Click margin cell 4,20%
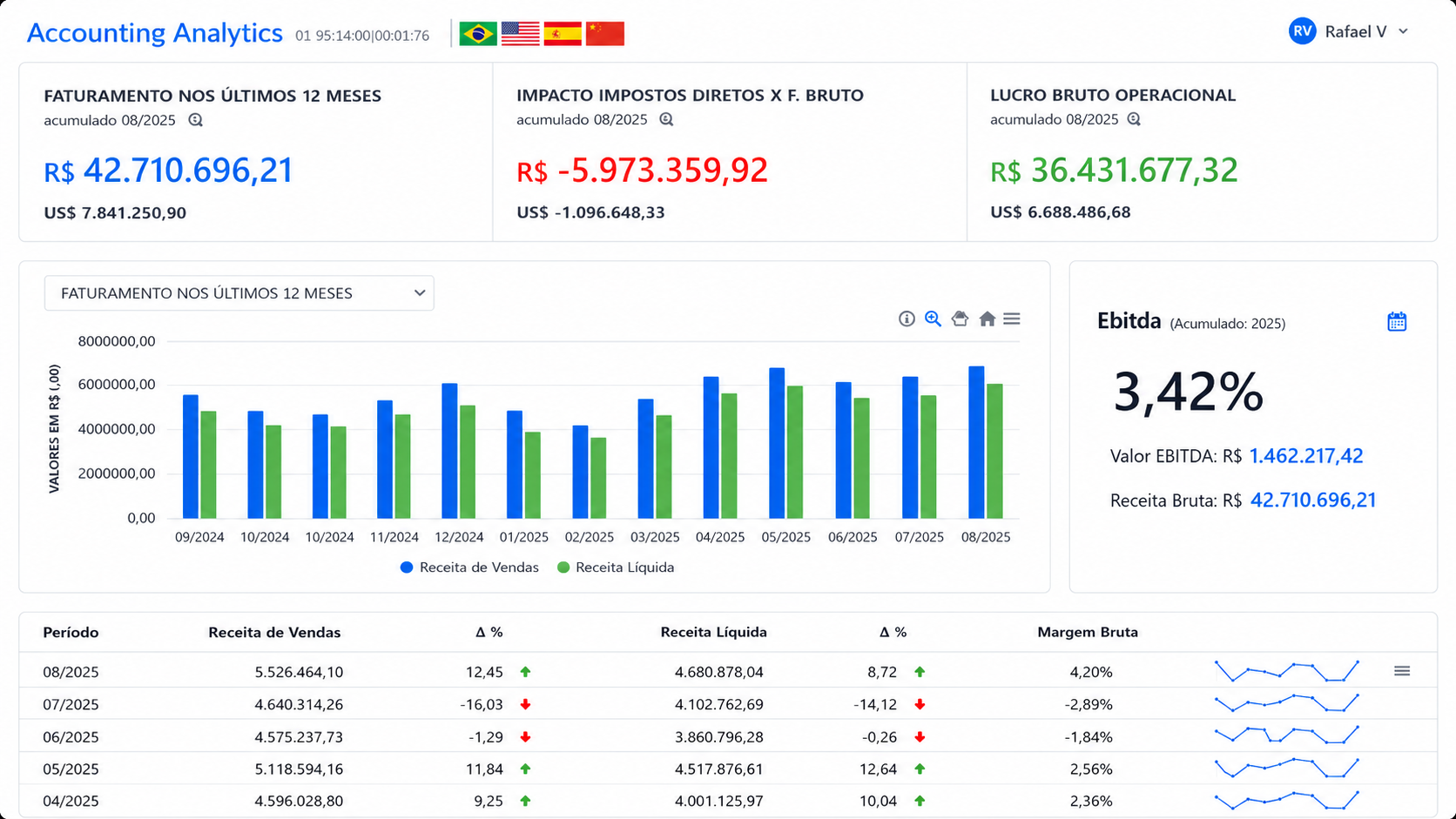The image size is (1456, 819). pyautogui.click(x=1091, y=672)
